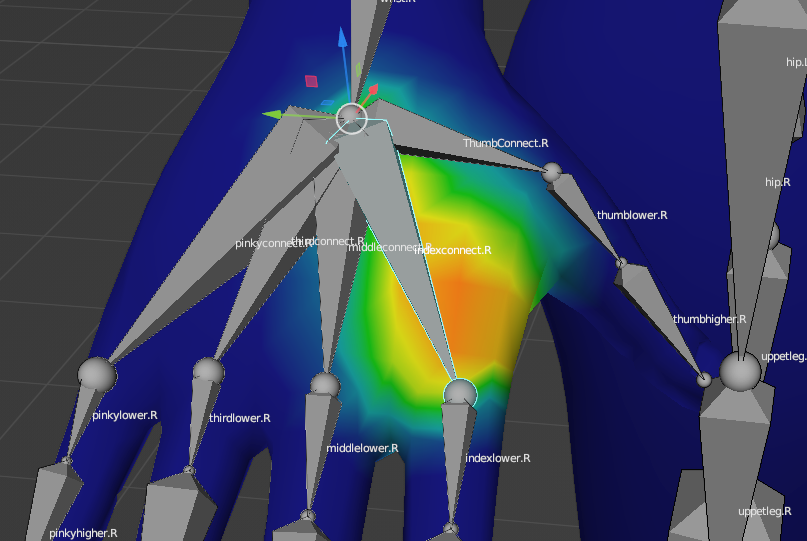Click the white circle at gizmo center
Screen dimensions: 807x541
[351, 118]
